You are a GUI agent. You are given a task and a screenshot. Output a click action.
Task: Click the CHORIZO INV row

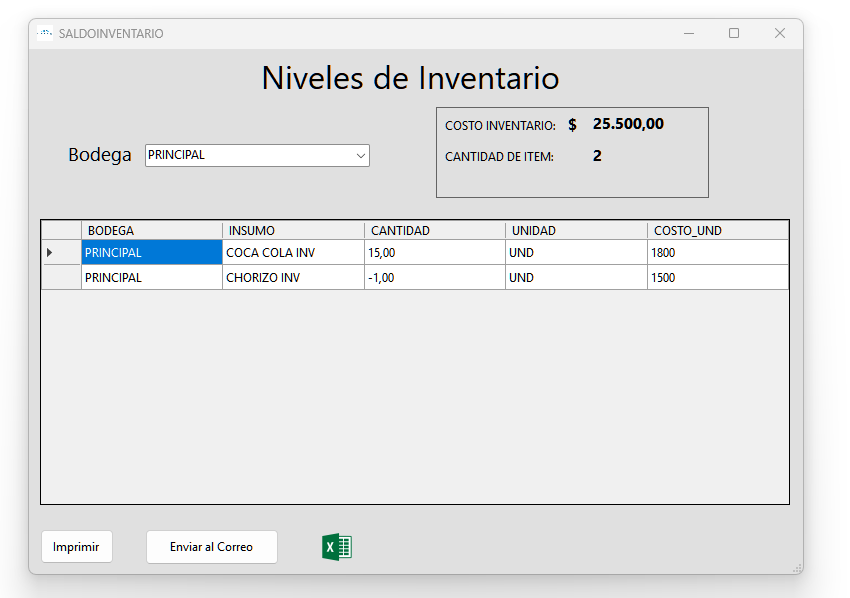pos(290,277)
